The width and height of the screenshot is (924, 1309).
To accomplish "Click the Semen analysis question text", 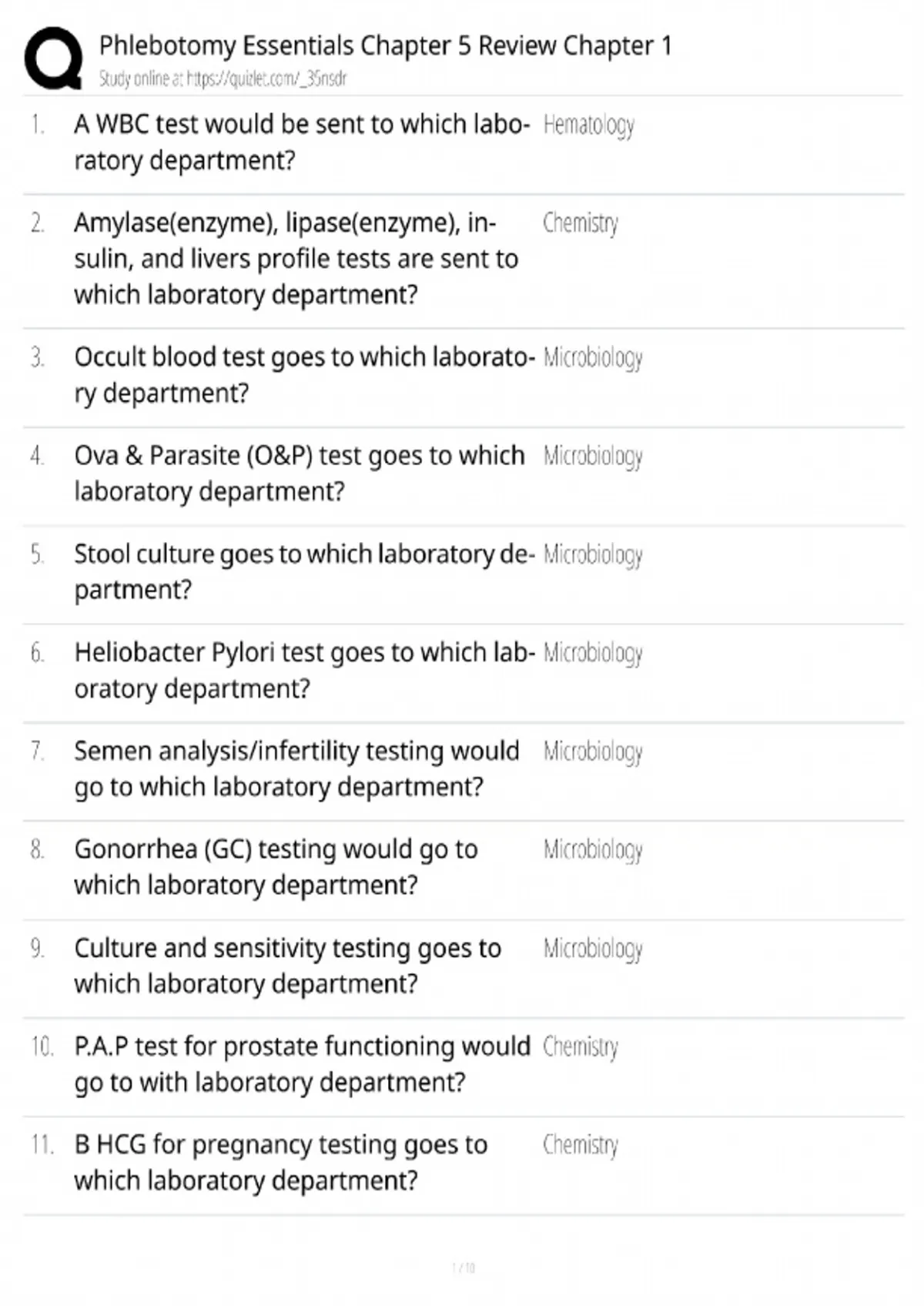I will coord(296,768).
